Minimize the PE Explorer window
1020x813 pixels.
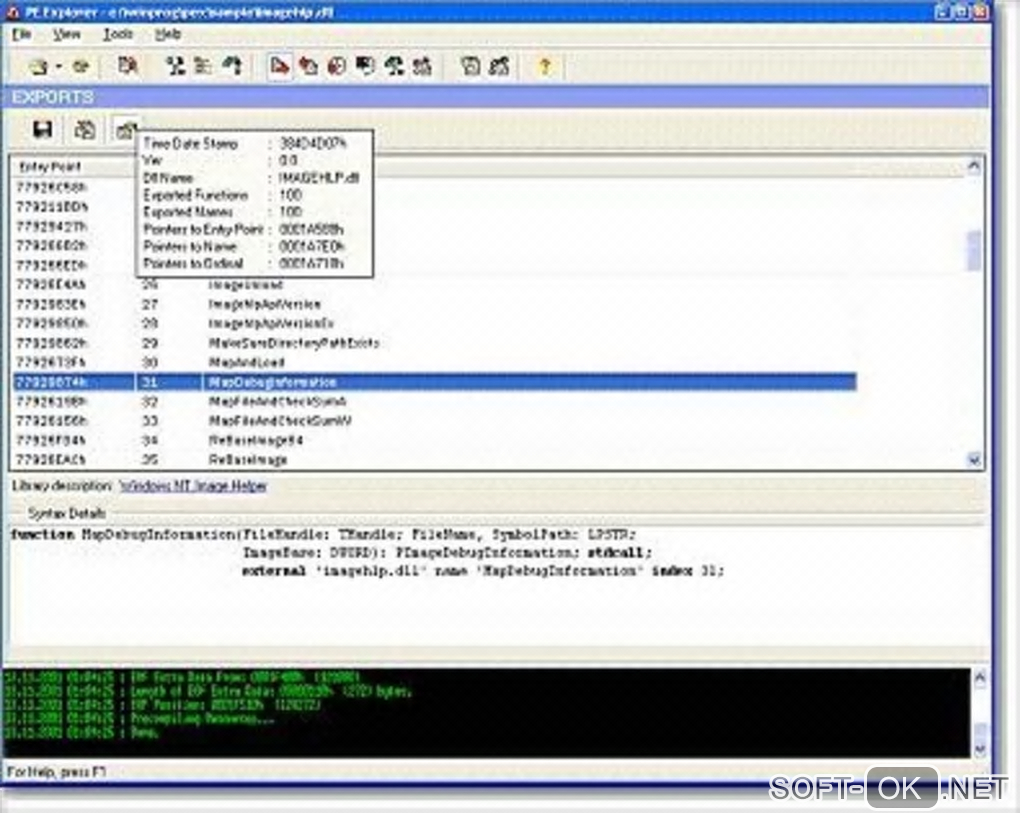coord(943,11)
